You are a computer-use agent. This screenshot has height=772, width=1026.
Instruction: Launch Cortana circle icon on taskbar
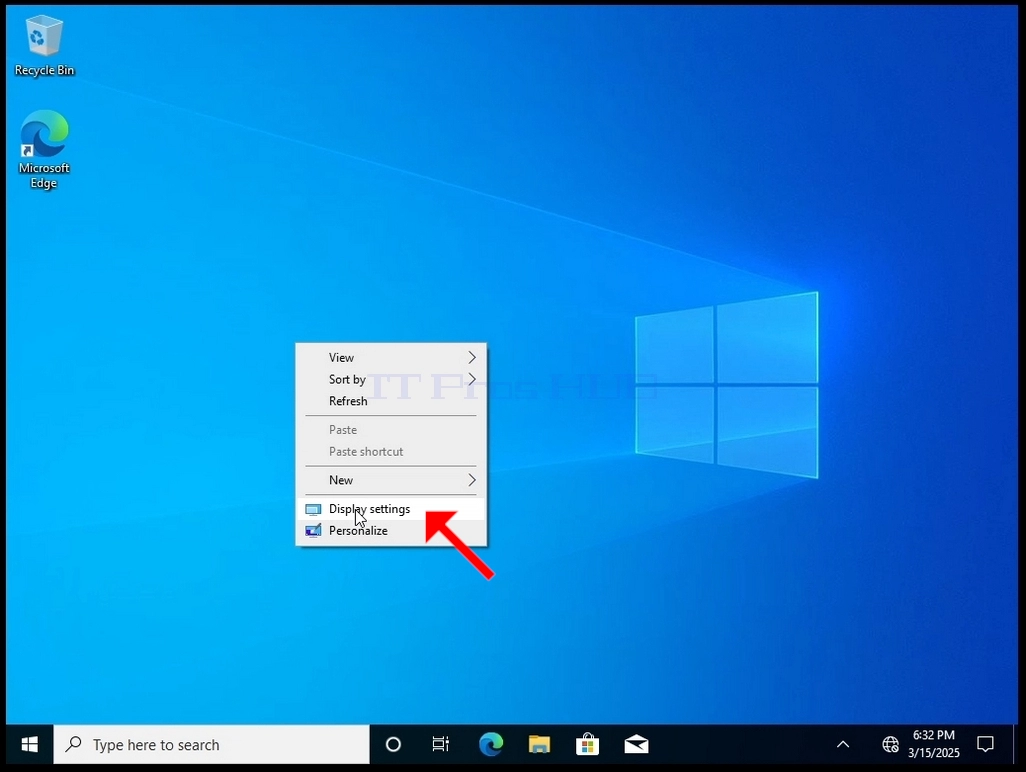coord(393,744)
